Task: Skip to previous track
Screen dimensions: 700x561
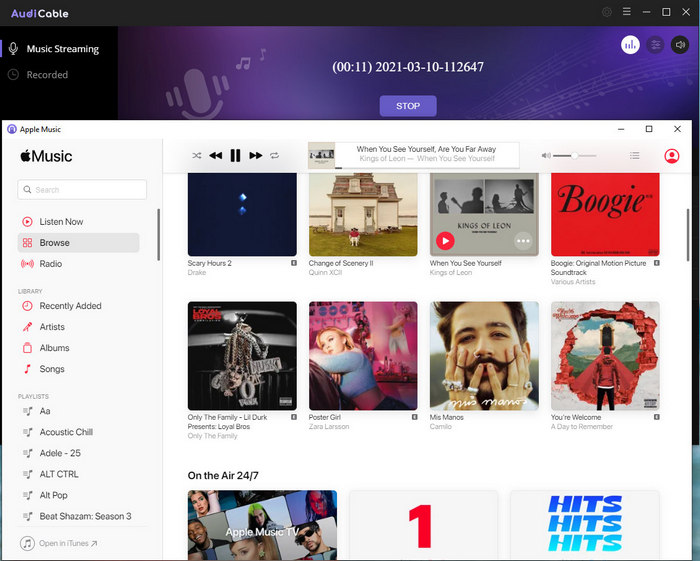Action: click(x=216, y=155)
